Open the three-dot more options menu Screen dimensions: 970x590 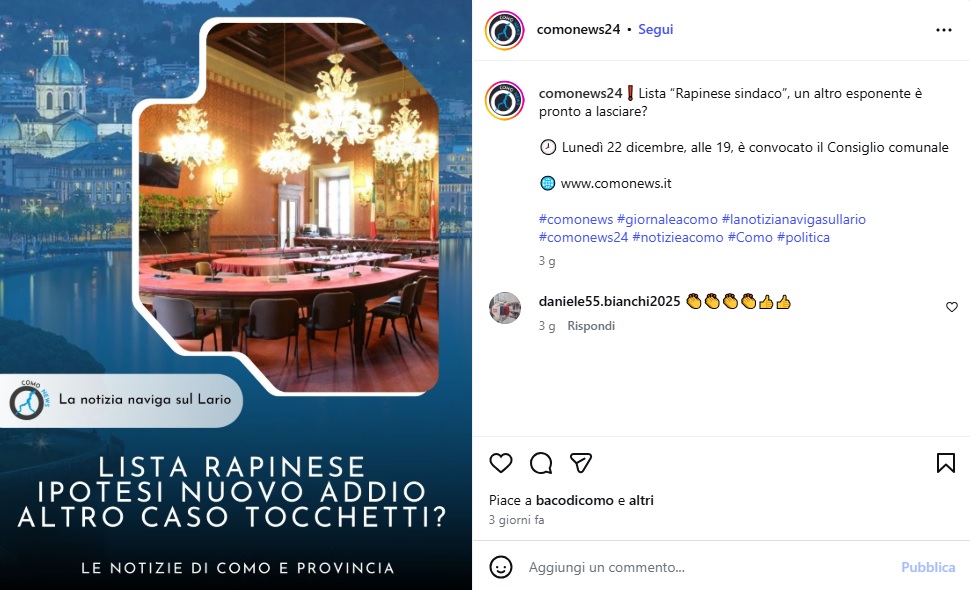[x=943, y=30]
